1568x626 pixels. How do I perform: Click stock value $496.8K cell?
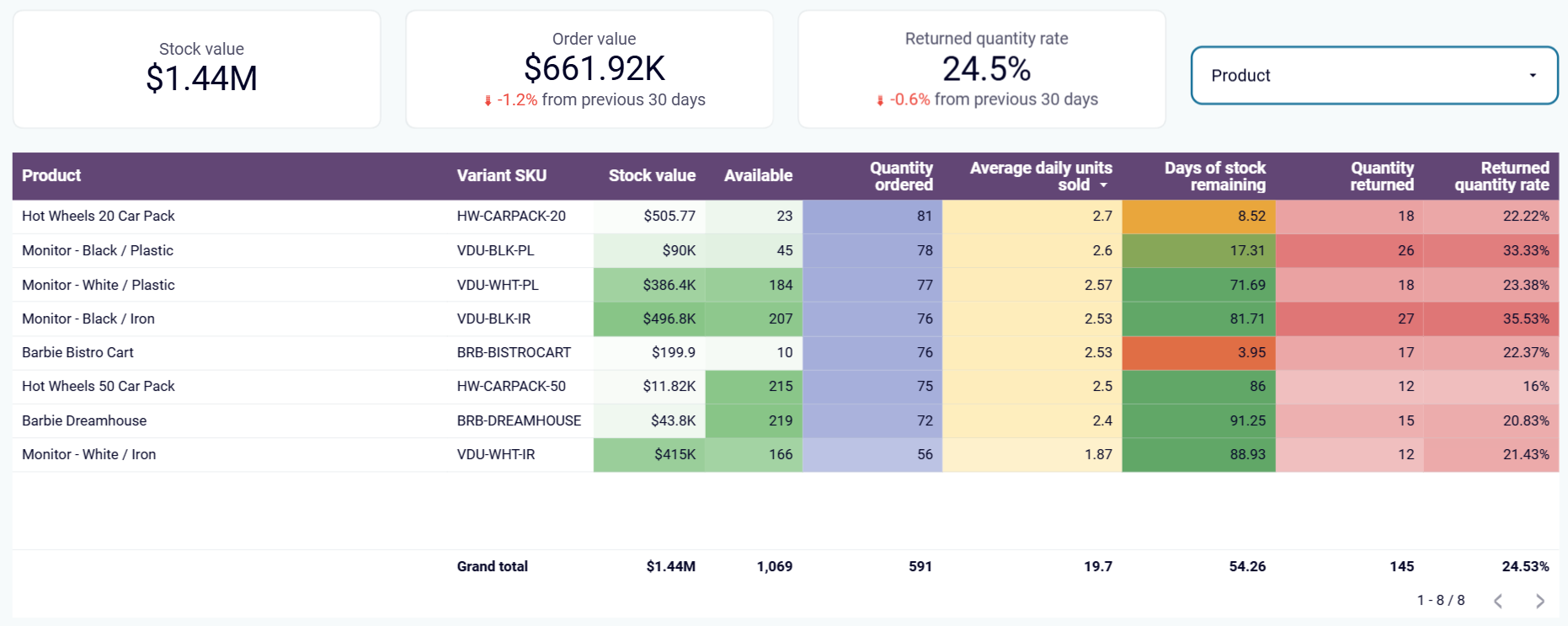pyautogui.click(x=649, y=318)
